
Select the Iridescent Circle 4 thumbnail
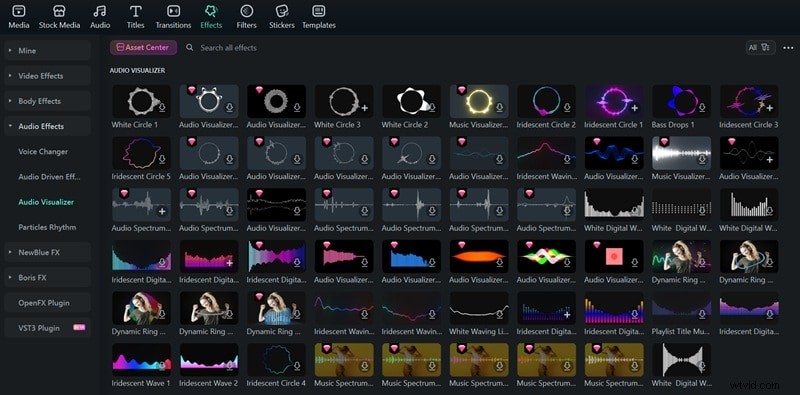pyautogui.click(x=277, y=359)
